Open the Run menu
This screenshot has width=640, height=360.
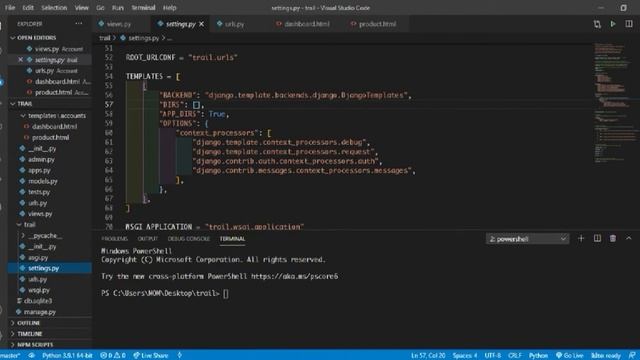[118, 8]
